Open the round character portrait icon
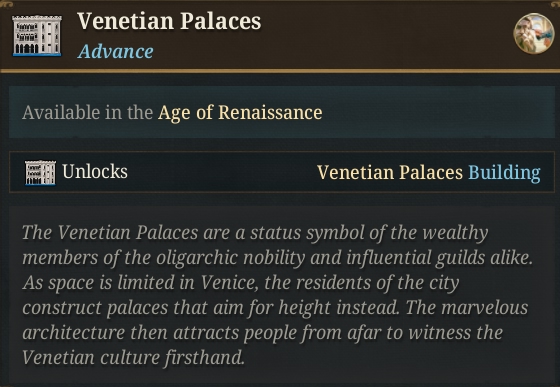The width and height of the screenshot is (560, 387). pos(534,34)
